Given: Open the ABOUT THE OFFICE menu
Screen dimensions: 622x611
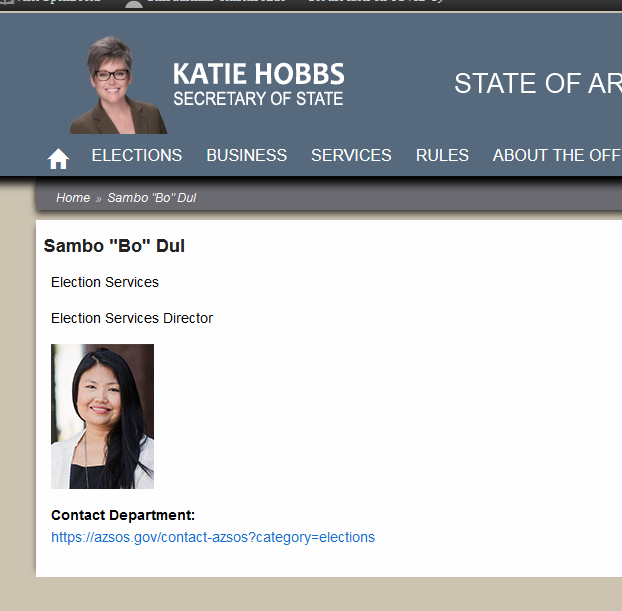Looking at the screenshot, I should coord(557,155).
